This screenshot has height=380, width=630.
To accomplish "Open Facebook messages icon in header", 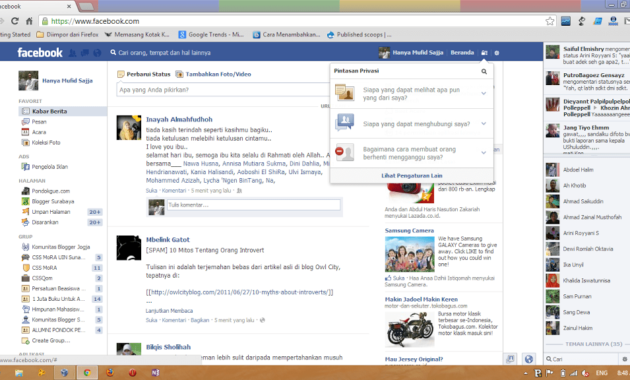I will pos(85,53).
